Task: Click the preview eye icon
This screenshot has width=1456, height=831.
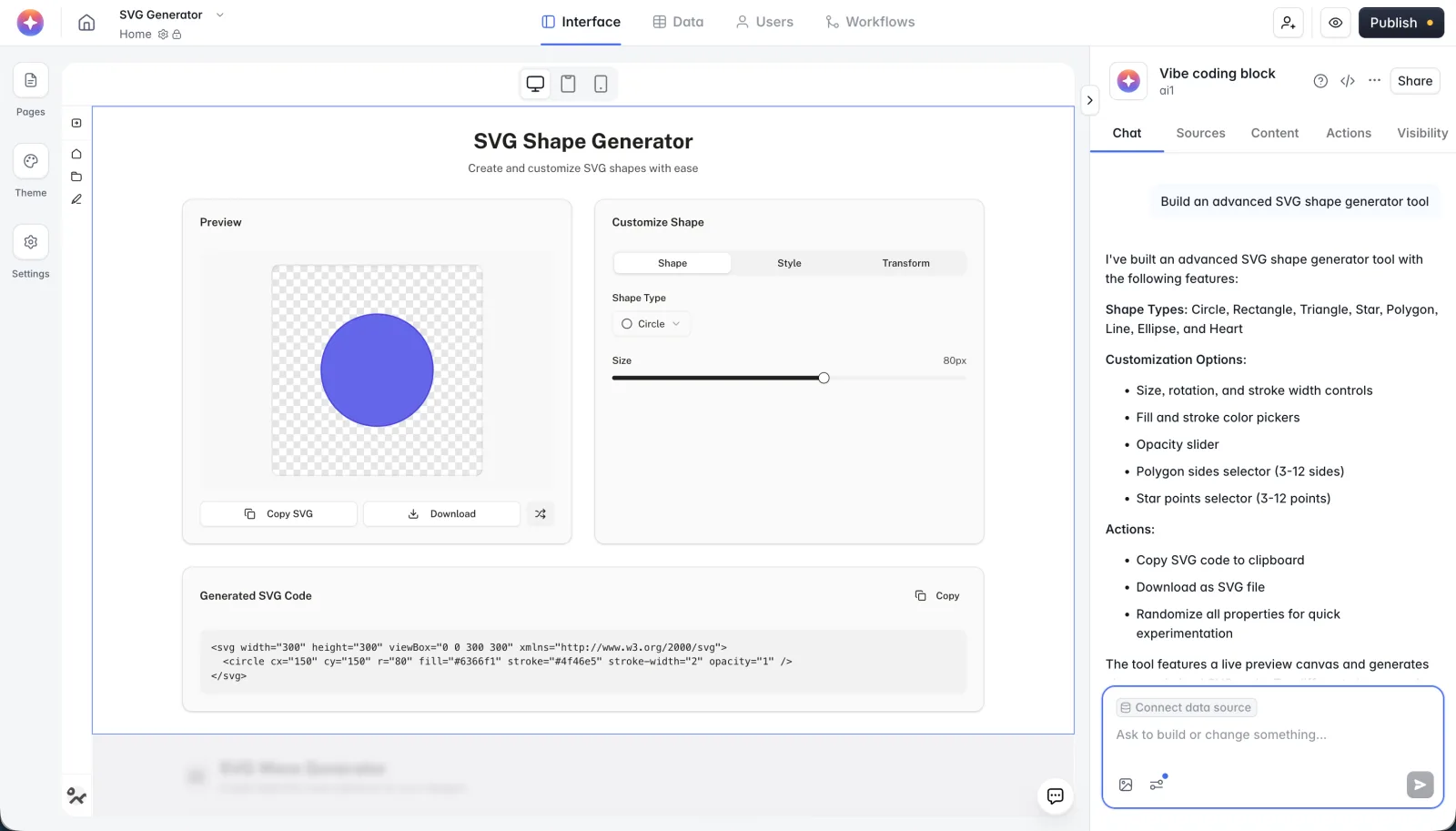Action: click(x=1335, y=23)
